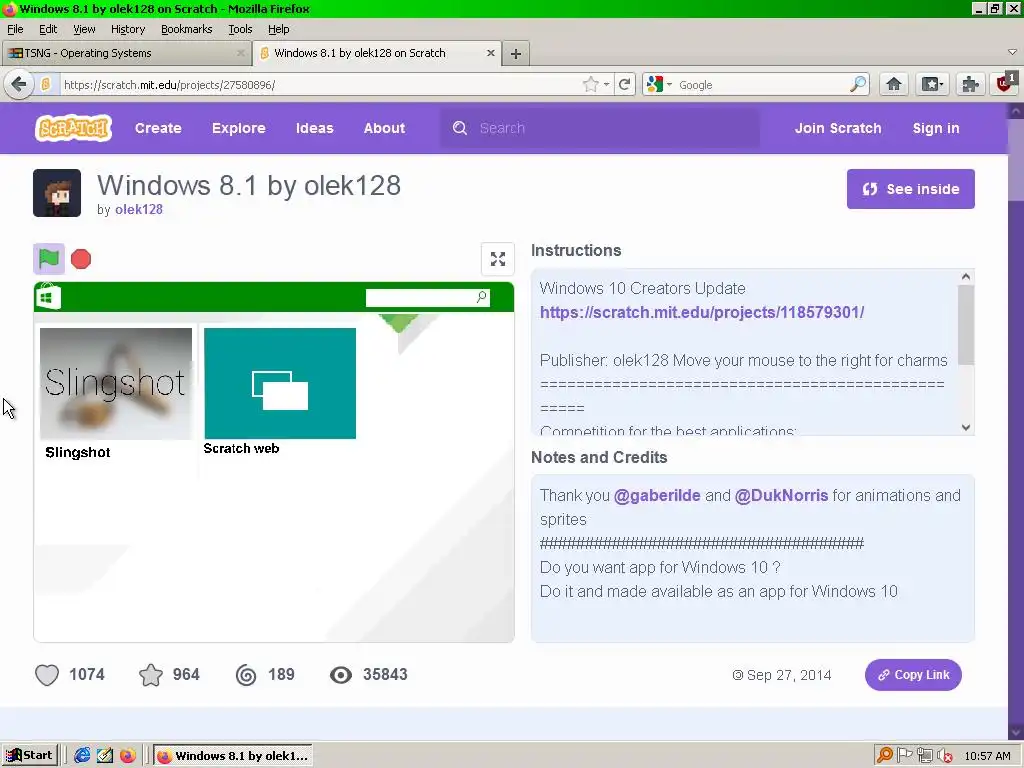The height and width of the screenshot is (768, 1024).
Task: Click the views eye icon
Action: [x=341, y=675]
